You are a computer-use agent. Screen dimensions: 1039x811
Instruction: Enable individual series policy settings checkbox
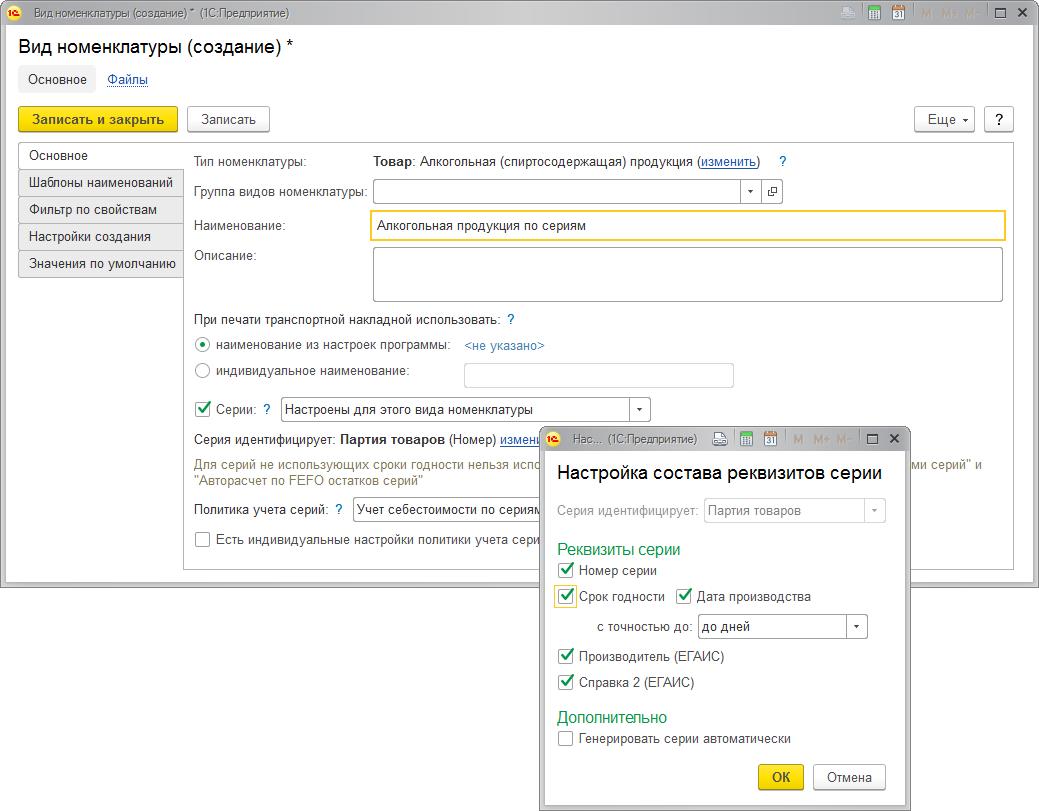202,539
